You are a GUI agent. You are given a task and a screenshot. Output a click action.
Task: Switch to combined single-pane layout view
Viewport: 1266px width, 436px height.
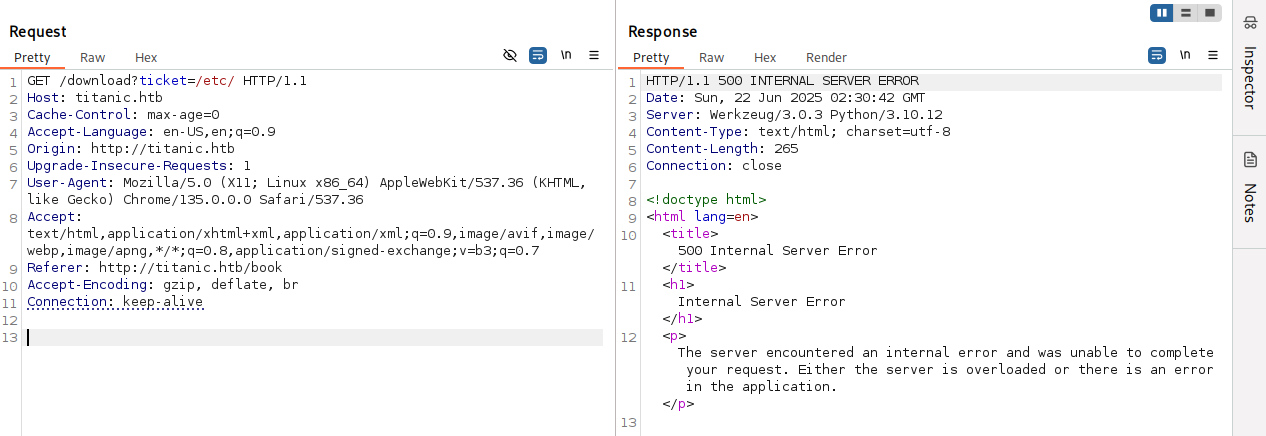pyautogui.click(x=1210, y=13)
